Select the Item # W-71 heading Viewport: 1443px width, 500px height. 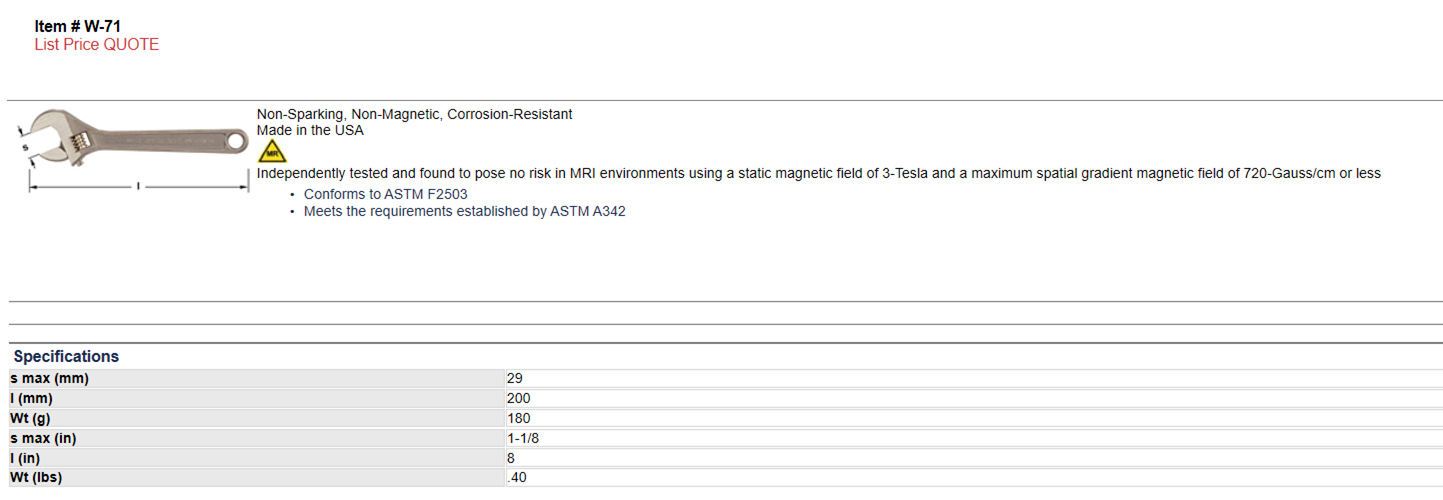click(78, 27)
